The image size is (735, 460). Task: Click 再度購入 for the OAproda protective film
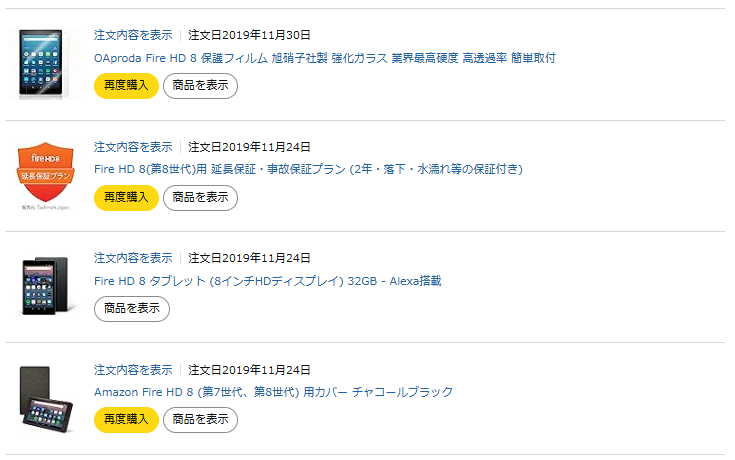126,86
